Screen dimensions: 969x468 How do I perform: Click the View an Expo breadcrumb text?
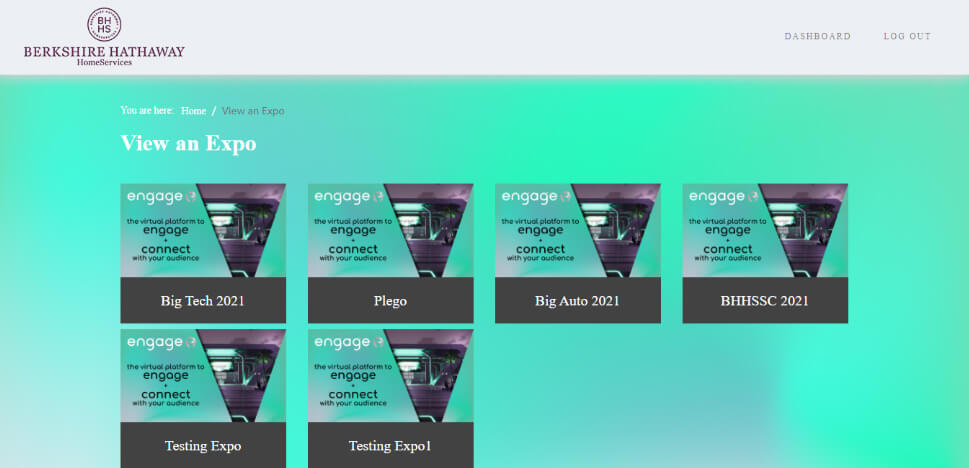click(x=253, y=111)
